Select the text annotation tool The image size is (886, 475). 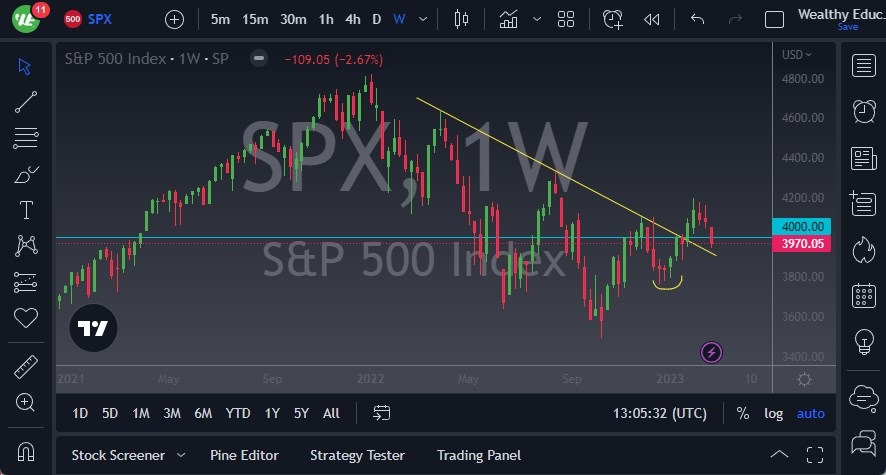26,210
